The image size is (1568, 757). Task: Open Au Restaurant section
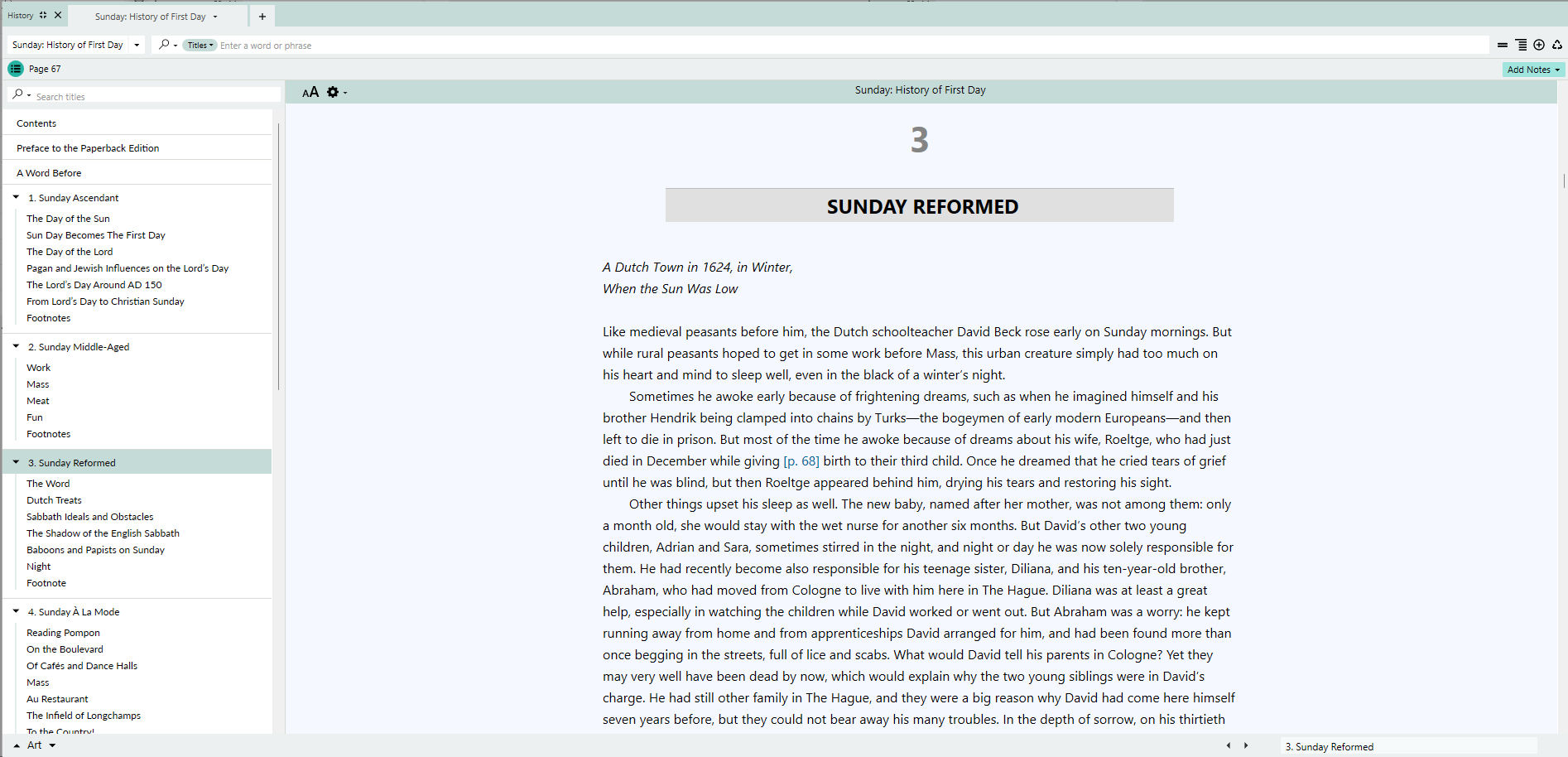pyautogui.click(x=57, y=699)
